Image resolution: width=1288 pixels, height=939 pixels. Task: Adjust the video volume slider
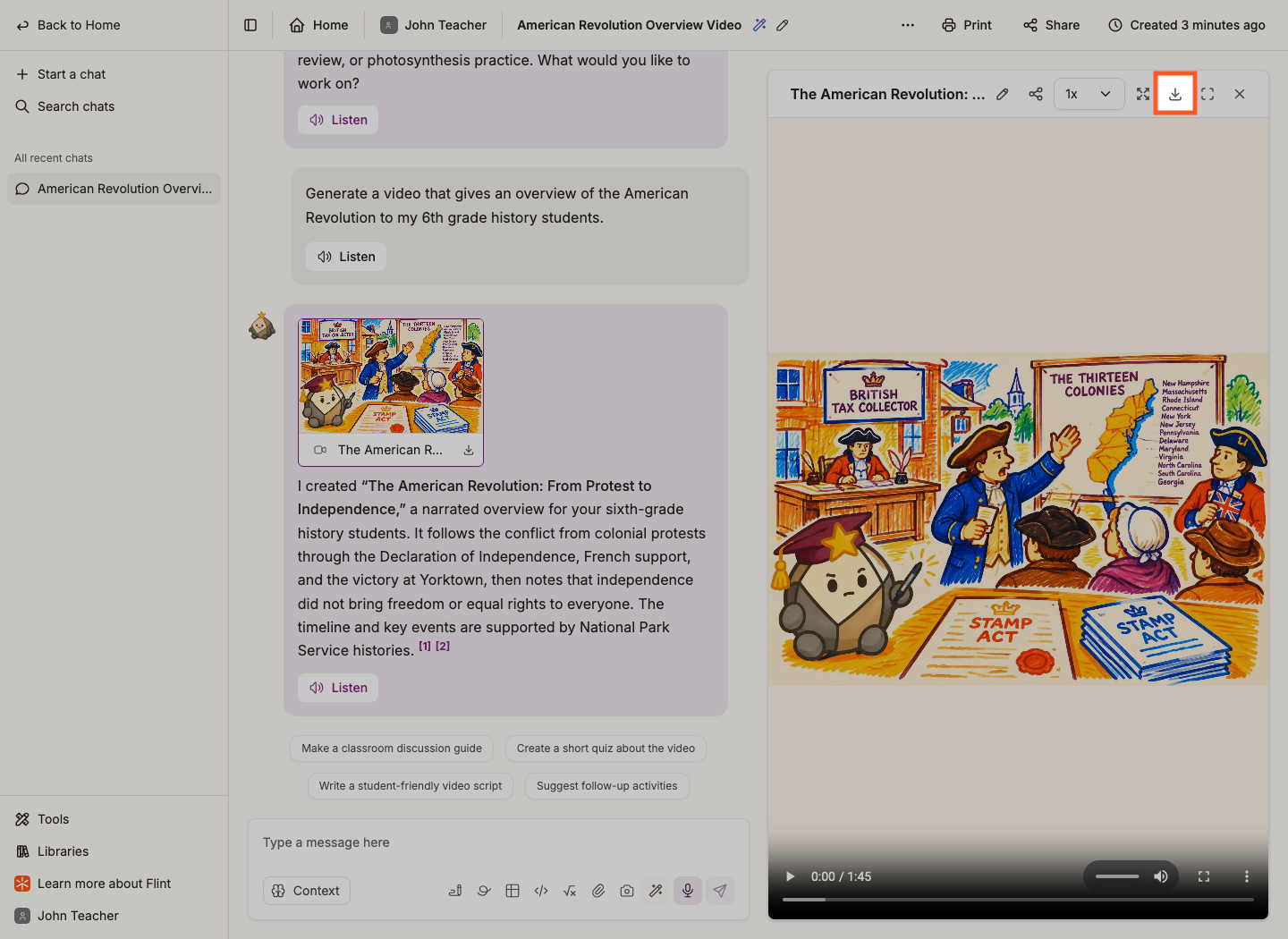pyautogui.click(x=1117, y=876)
